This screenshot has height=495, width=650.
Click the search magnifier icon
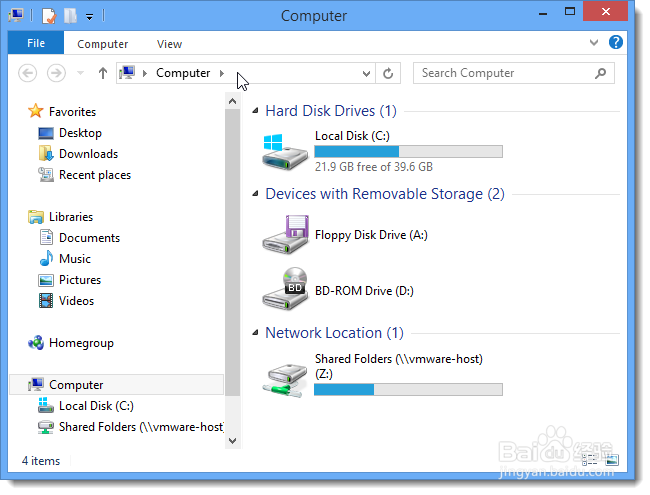coord(600,73)
